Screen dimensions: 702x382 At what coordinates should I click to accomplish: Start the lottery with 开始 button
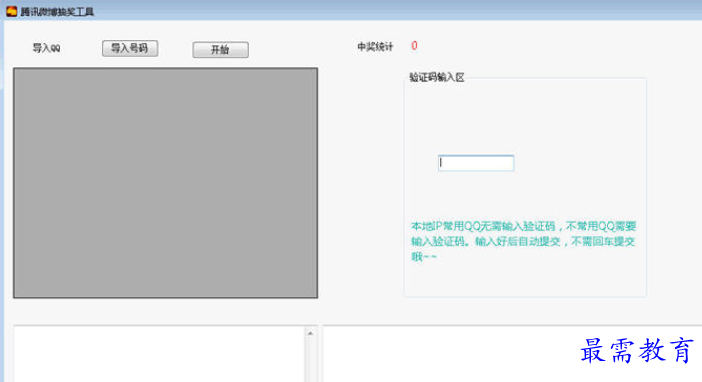(x=220, y=50)
